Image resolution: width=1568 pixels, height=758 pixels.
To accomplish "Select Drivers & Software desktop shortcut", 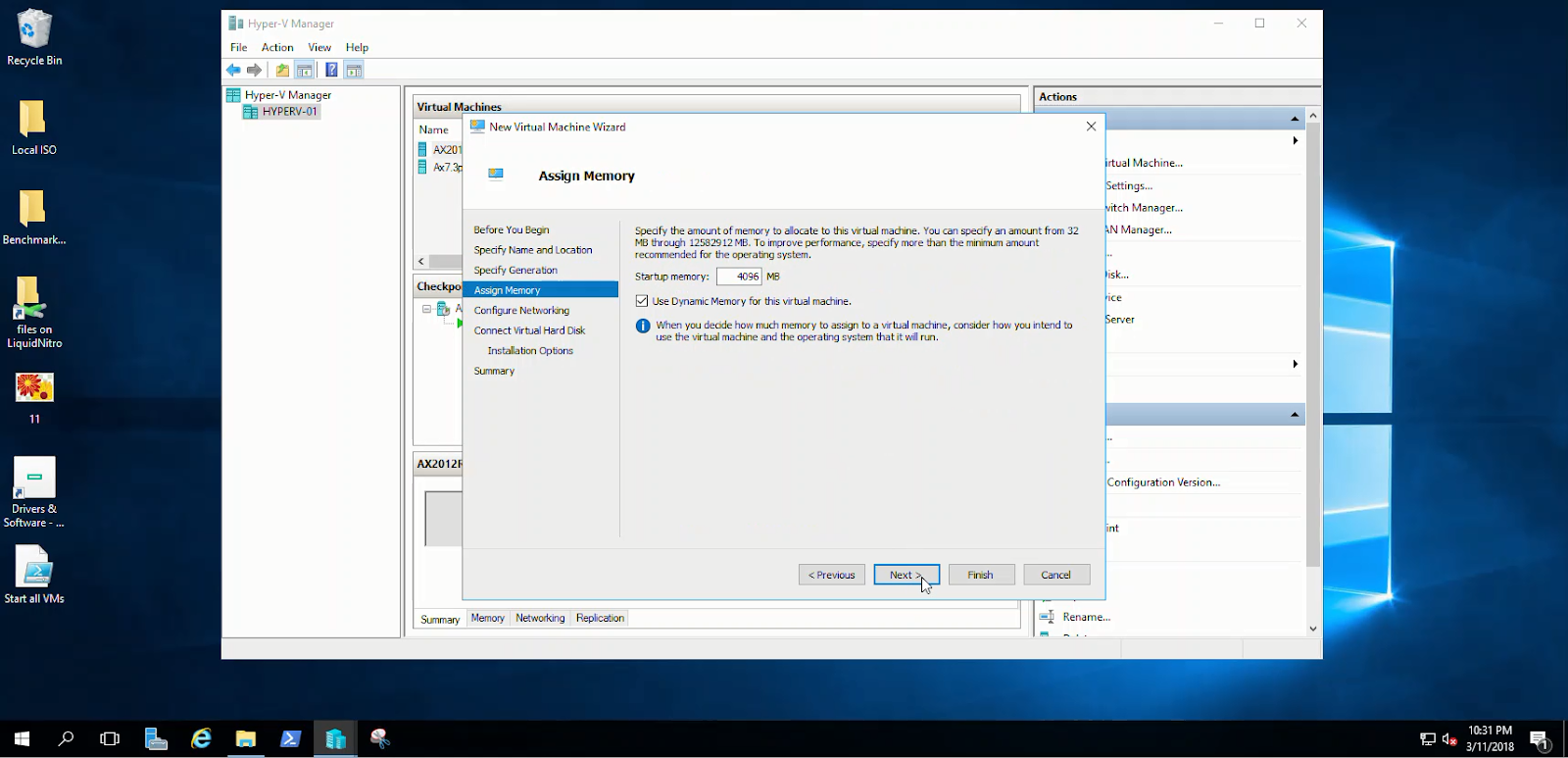I will (x=34, y=493).
